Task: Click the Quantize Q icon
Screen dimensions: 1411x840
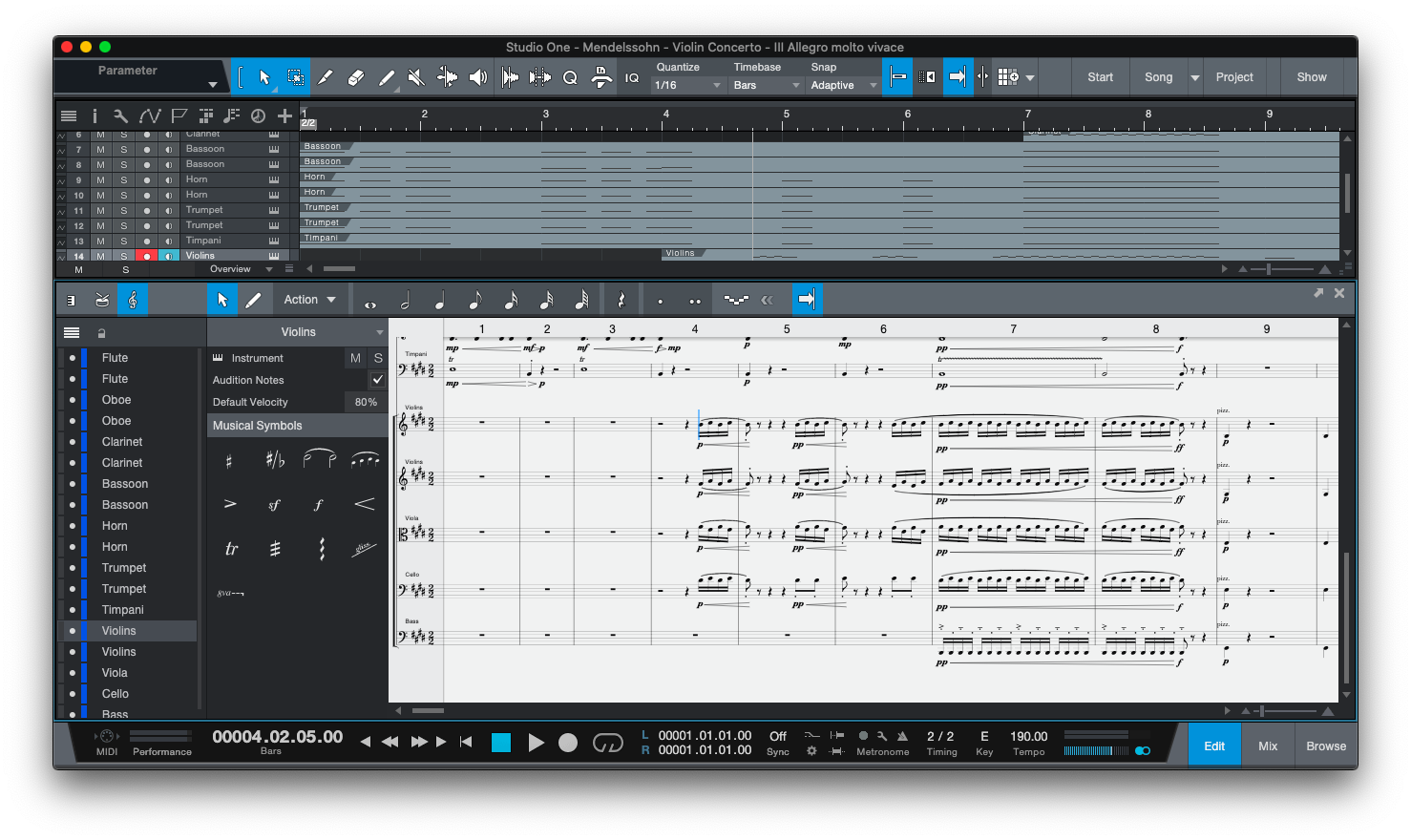Action: [x=570, y=78]
